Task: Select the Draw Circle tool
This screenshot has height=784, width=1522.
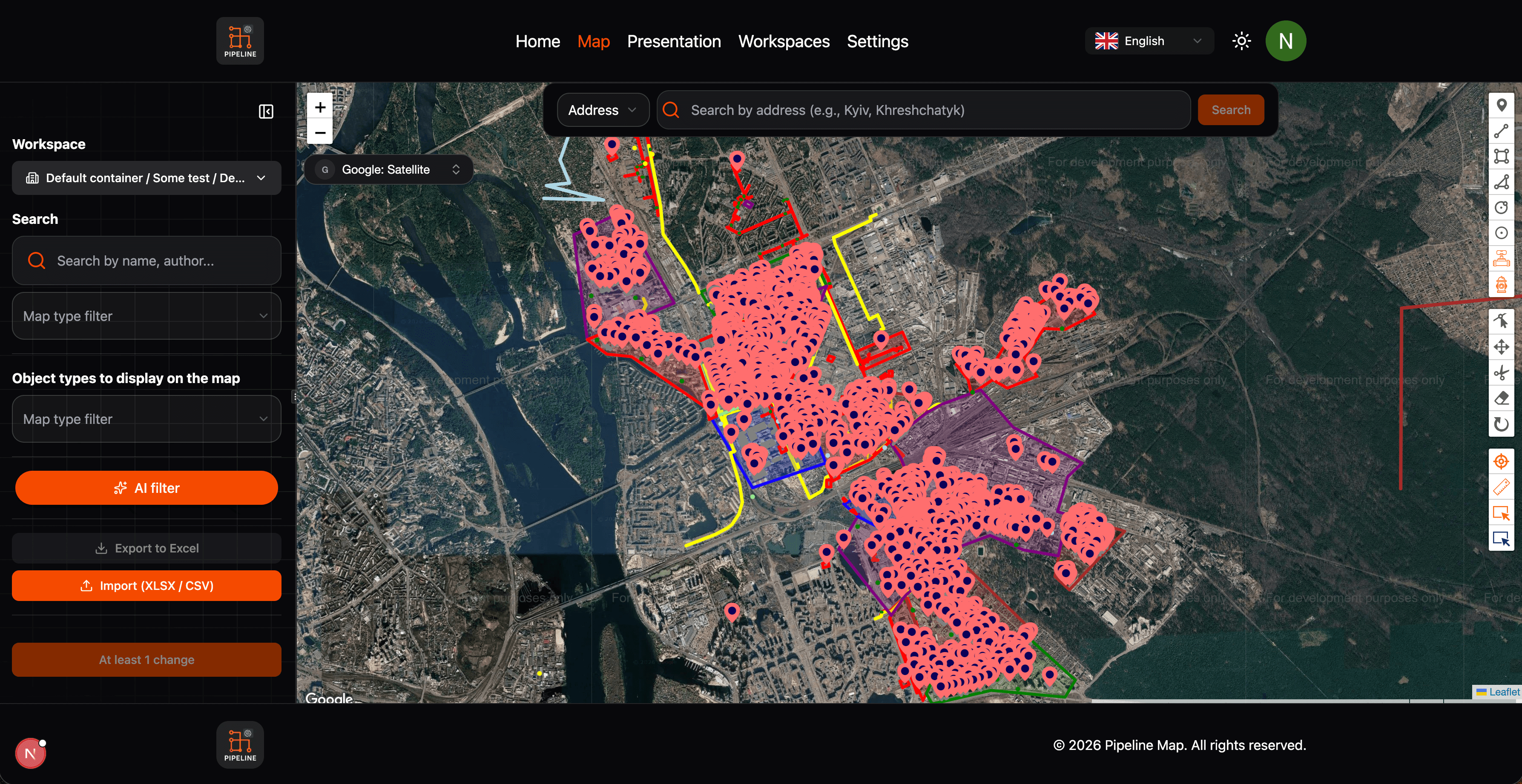Action: click(1501, 207)
